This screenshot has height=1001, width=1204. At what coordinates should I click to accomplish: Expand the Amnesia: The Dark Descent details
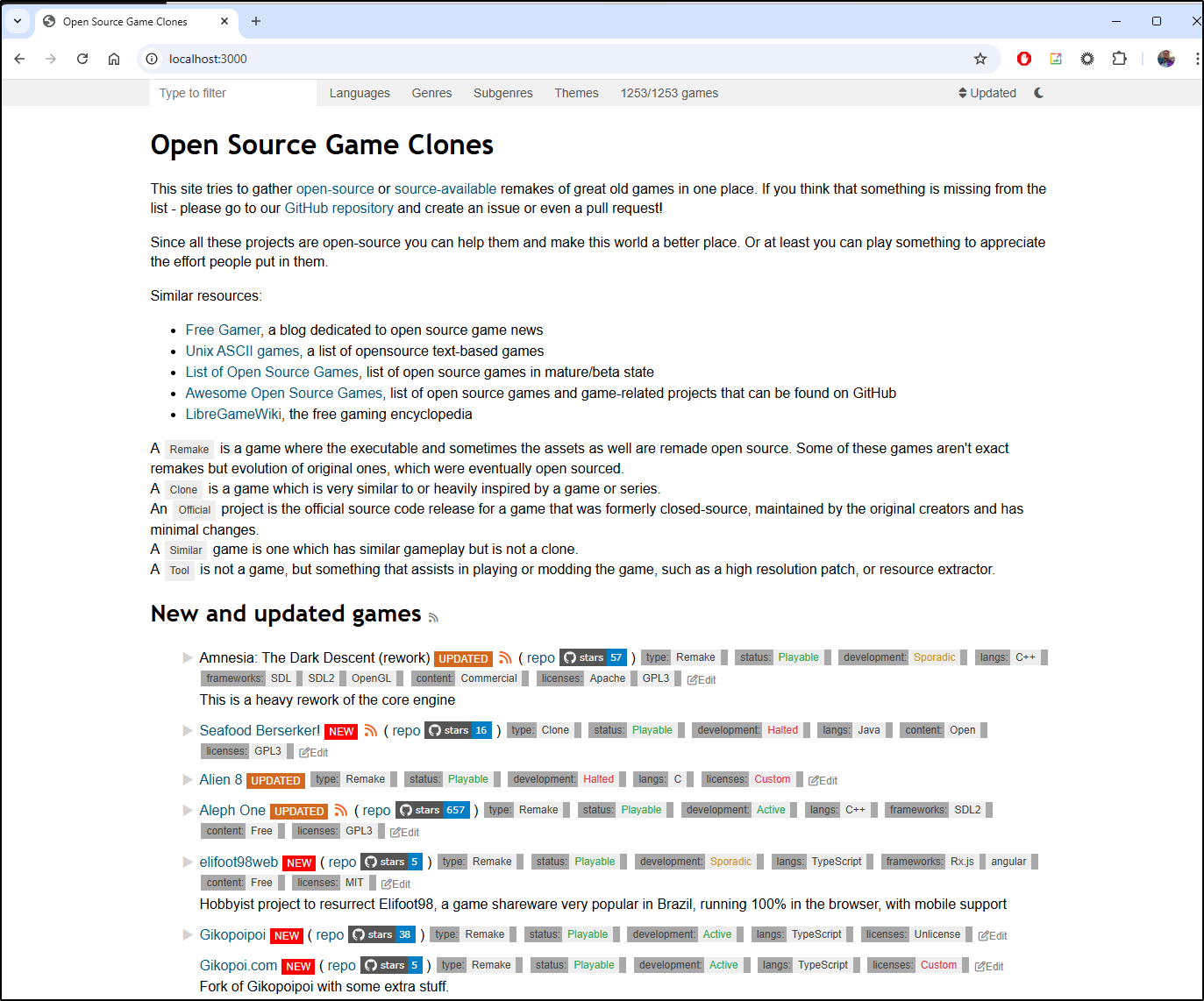188,657
